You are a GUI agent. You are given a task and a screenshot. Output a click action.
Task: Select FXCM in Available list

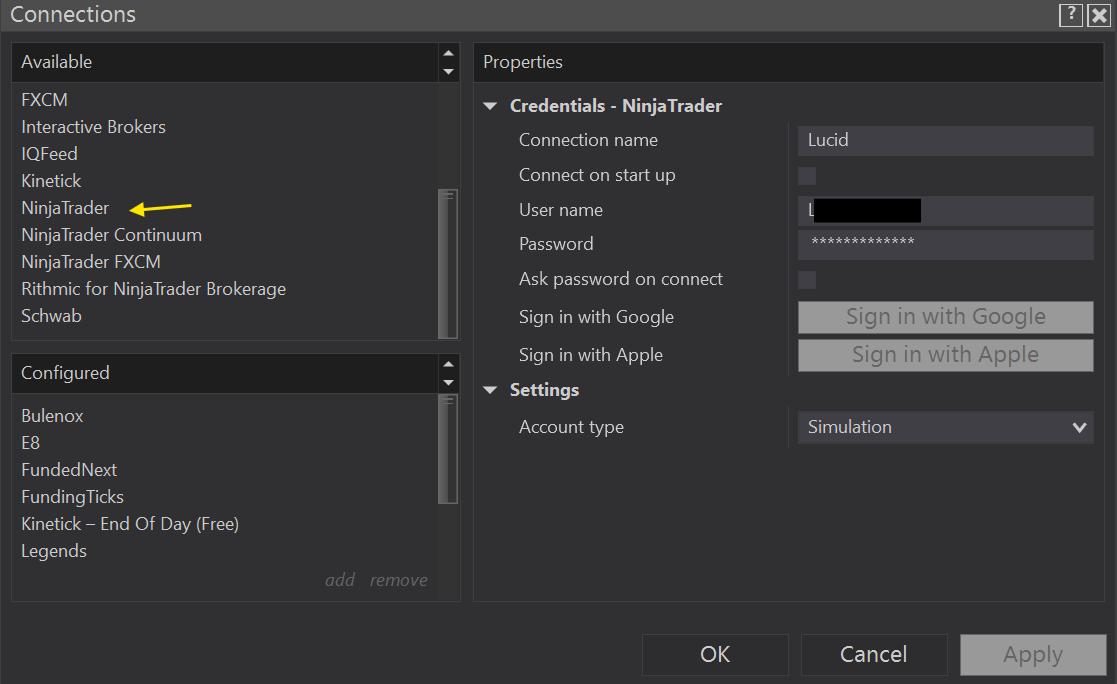click(44, 100)
